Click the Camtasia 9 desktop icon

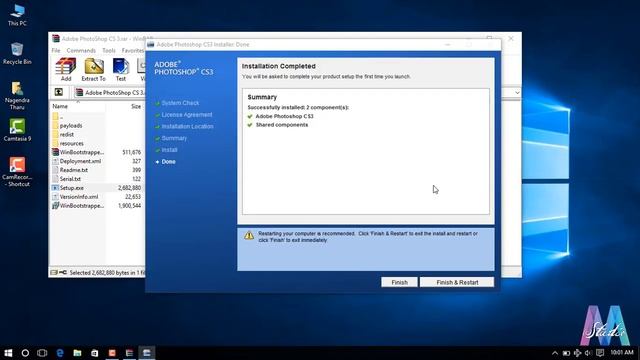point(17,130)
